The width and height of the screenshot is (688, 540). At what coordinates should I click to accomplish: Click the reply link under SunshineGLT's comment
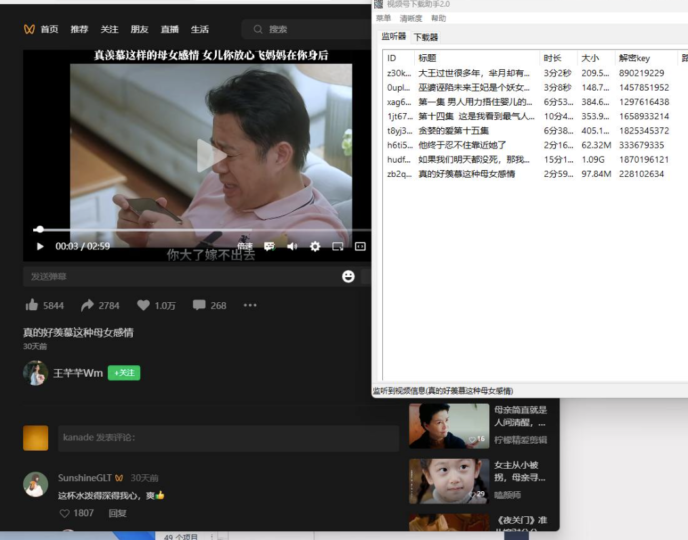(117, 513)
